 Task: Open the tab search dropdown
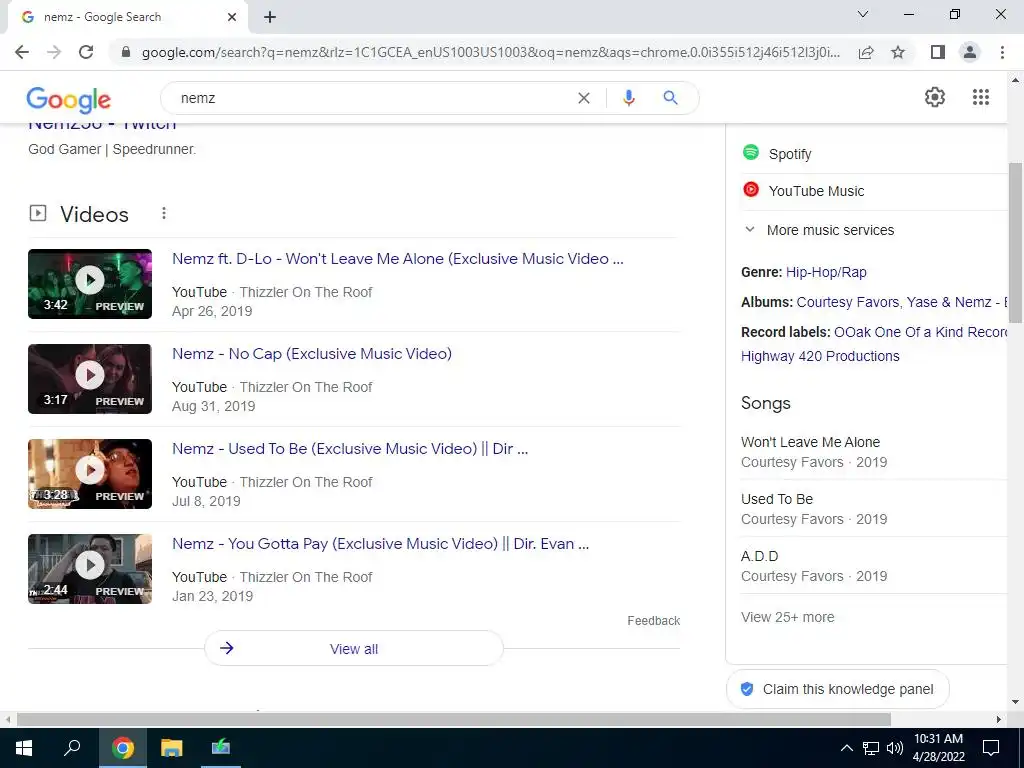click(863, 14)
